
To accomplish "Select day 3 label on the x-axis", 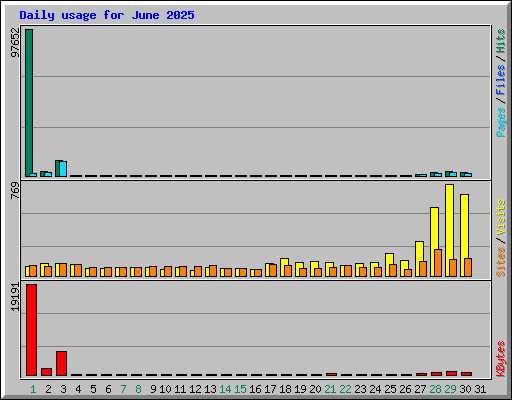I will pyautogui.click(x=63, y=389).
